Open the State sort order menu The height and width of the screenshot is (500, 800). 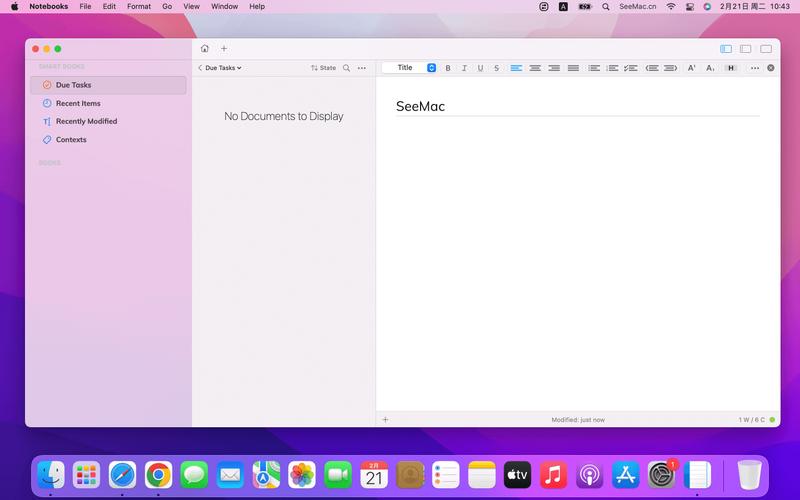pyautogui.click(x=323, y=68)
